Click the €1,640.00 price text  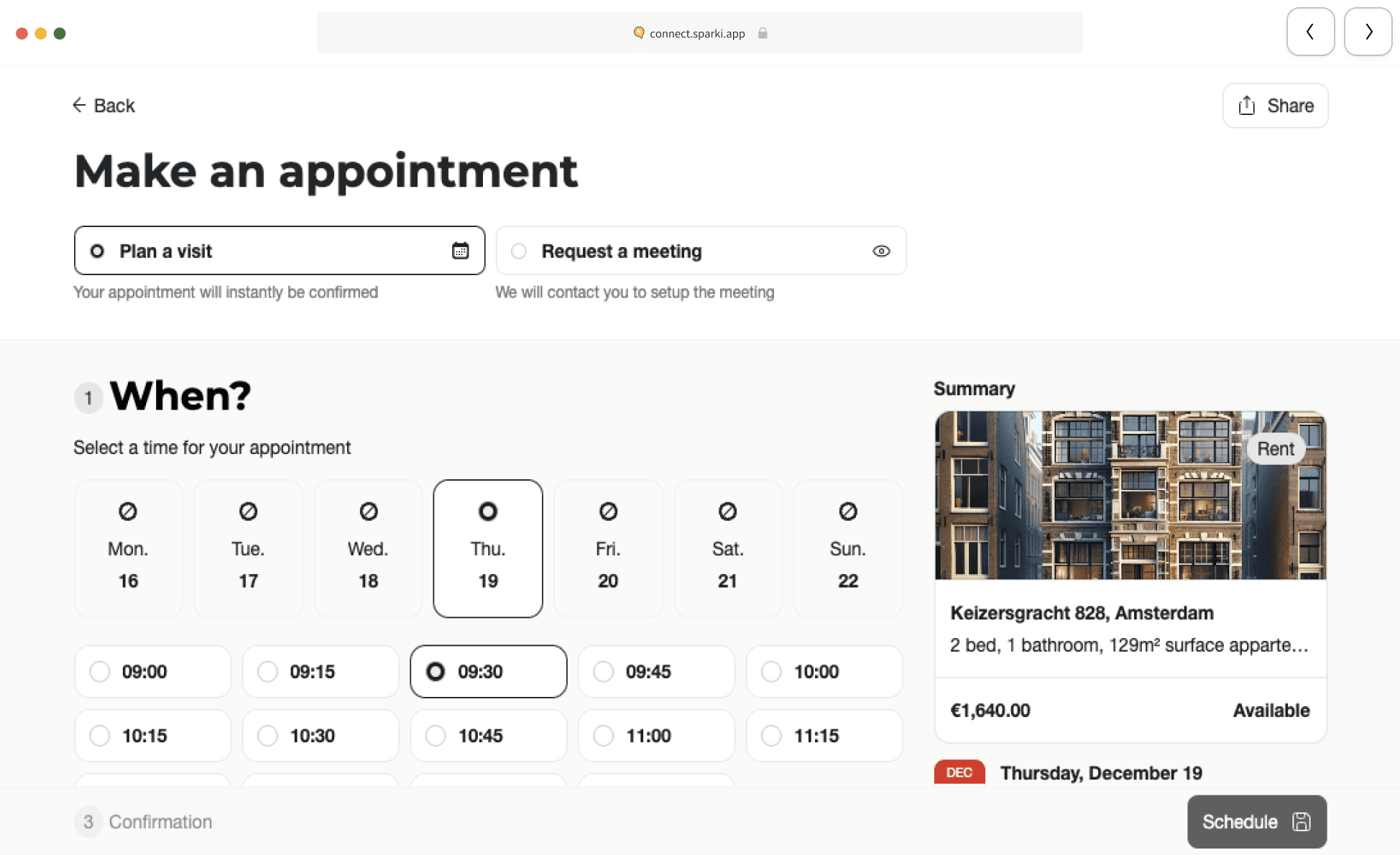click(x=990, y=710)
